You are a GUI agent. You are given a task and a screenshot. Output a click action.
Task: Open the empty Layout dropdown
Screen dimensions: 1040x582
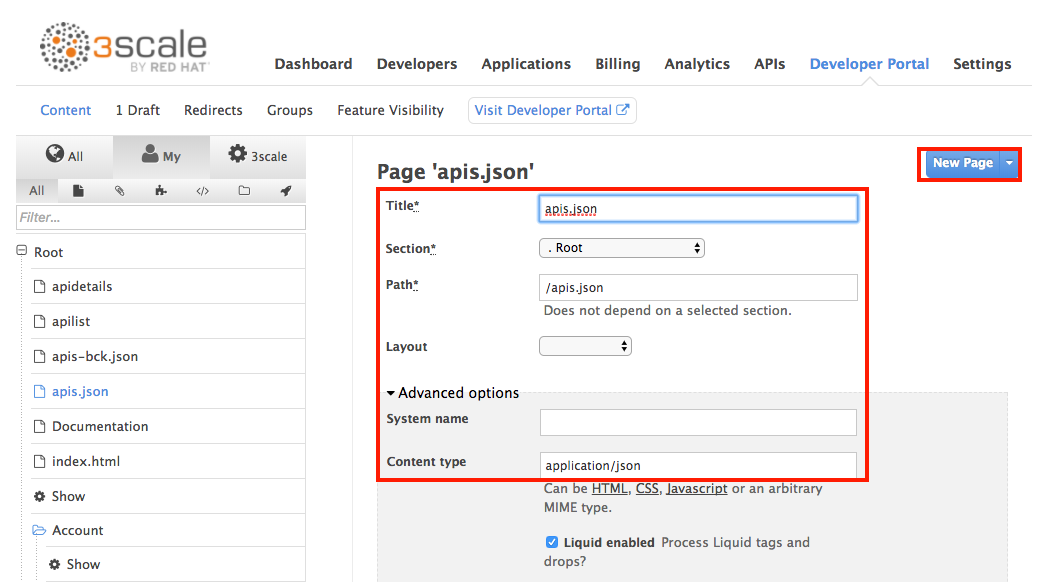pyautogui.click(x=585, y=346)
